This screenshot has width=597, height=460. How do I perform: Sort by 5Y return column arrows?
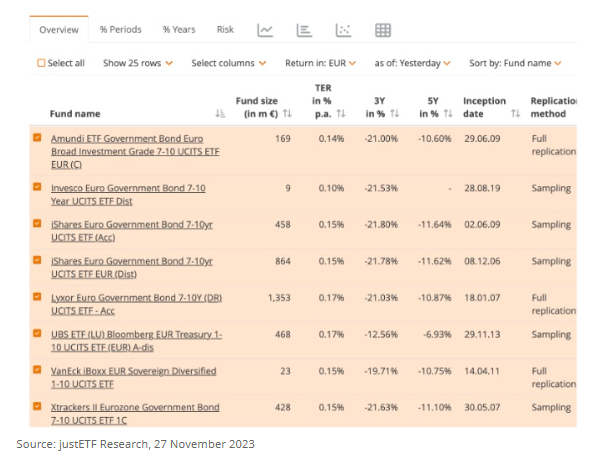(448, 113)
